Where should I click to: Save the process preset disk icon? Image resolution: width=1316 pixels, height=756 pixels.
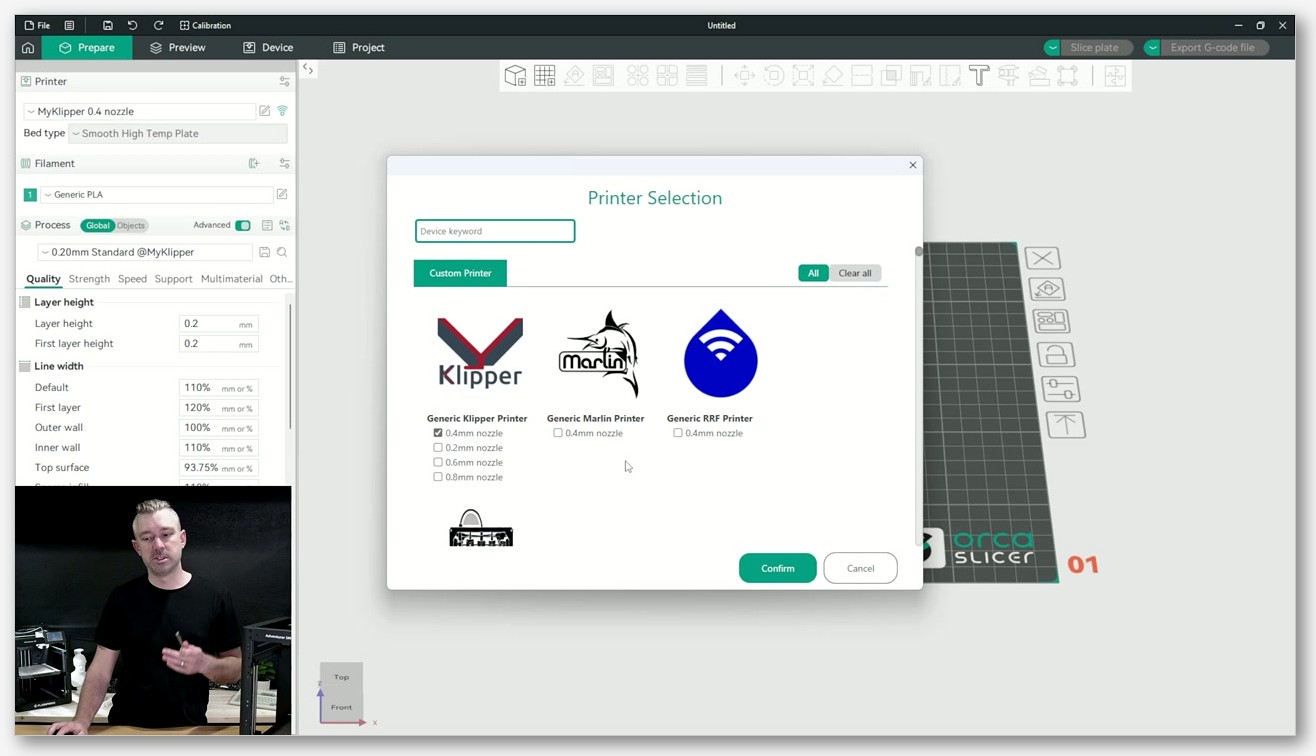[265, 252]
